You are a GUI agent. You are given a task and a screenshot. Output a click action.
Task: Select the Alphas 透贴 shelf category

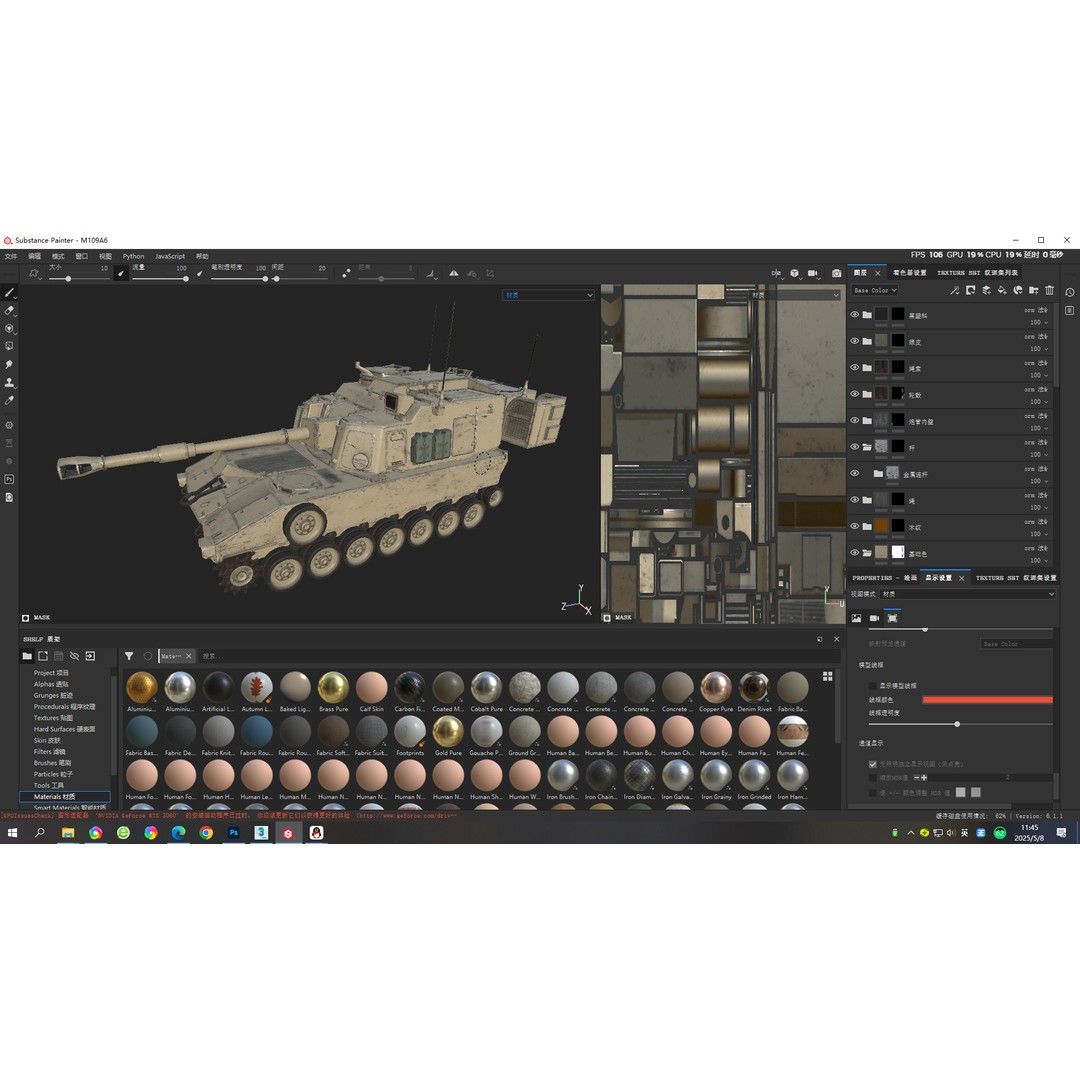pos(51,684)
